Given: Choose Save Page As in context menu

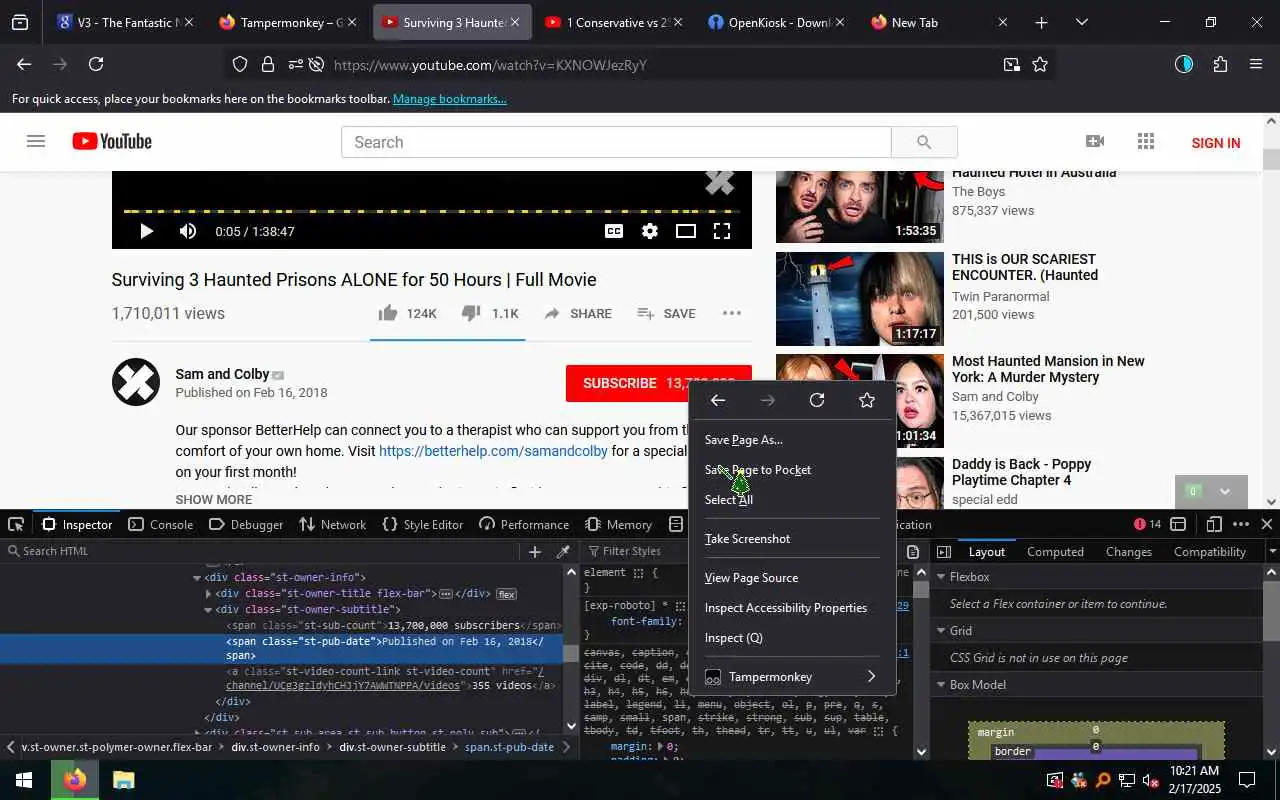Looking at the screenshot, I should [792, 440].
